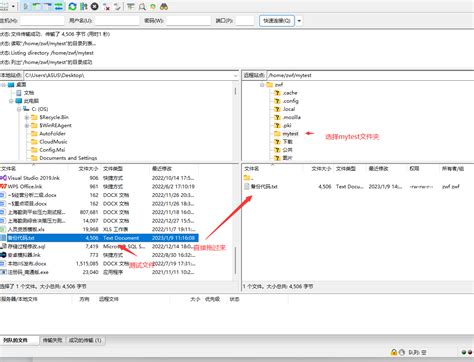Collapse the remote zwf folder node
Image resolution: width=474 pixels, height=362 pixels.
point(262,85)
